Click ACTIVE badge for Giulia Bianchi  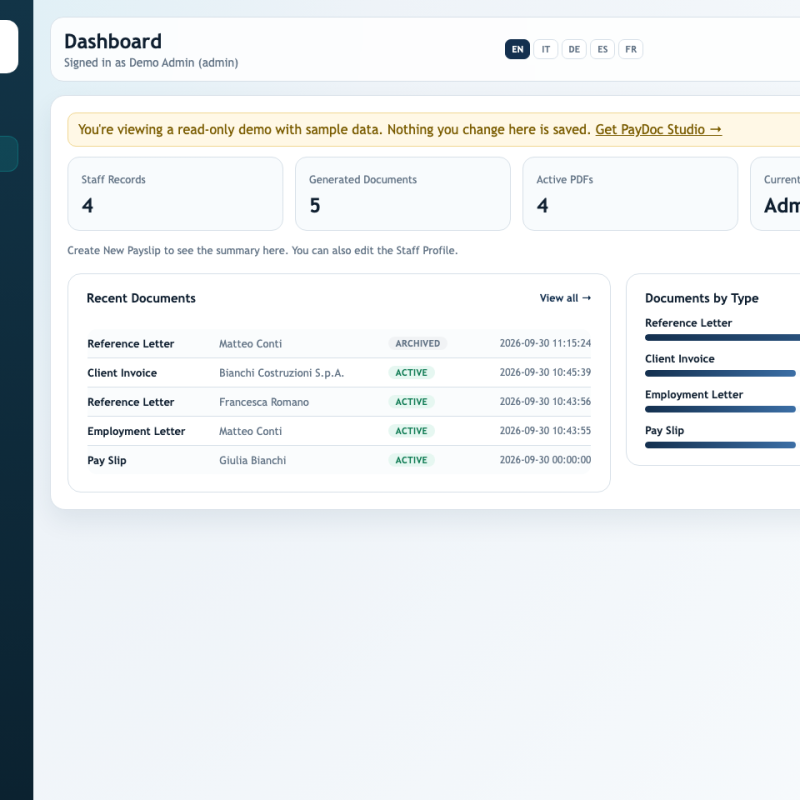tap(411, 460)
